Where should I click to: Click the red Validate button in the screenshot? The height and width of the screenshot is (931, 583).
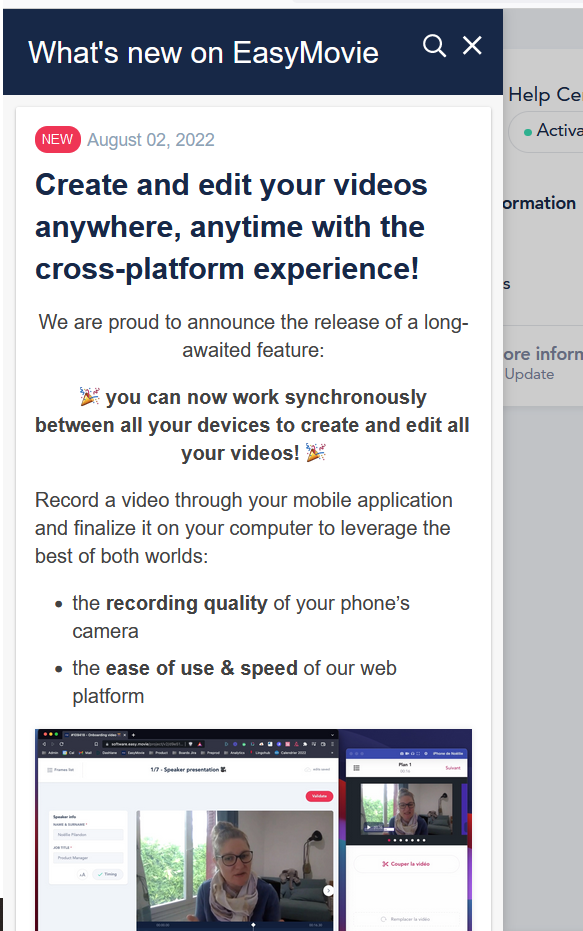pos(319,796)
